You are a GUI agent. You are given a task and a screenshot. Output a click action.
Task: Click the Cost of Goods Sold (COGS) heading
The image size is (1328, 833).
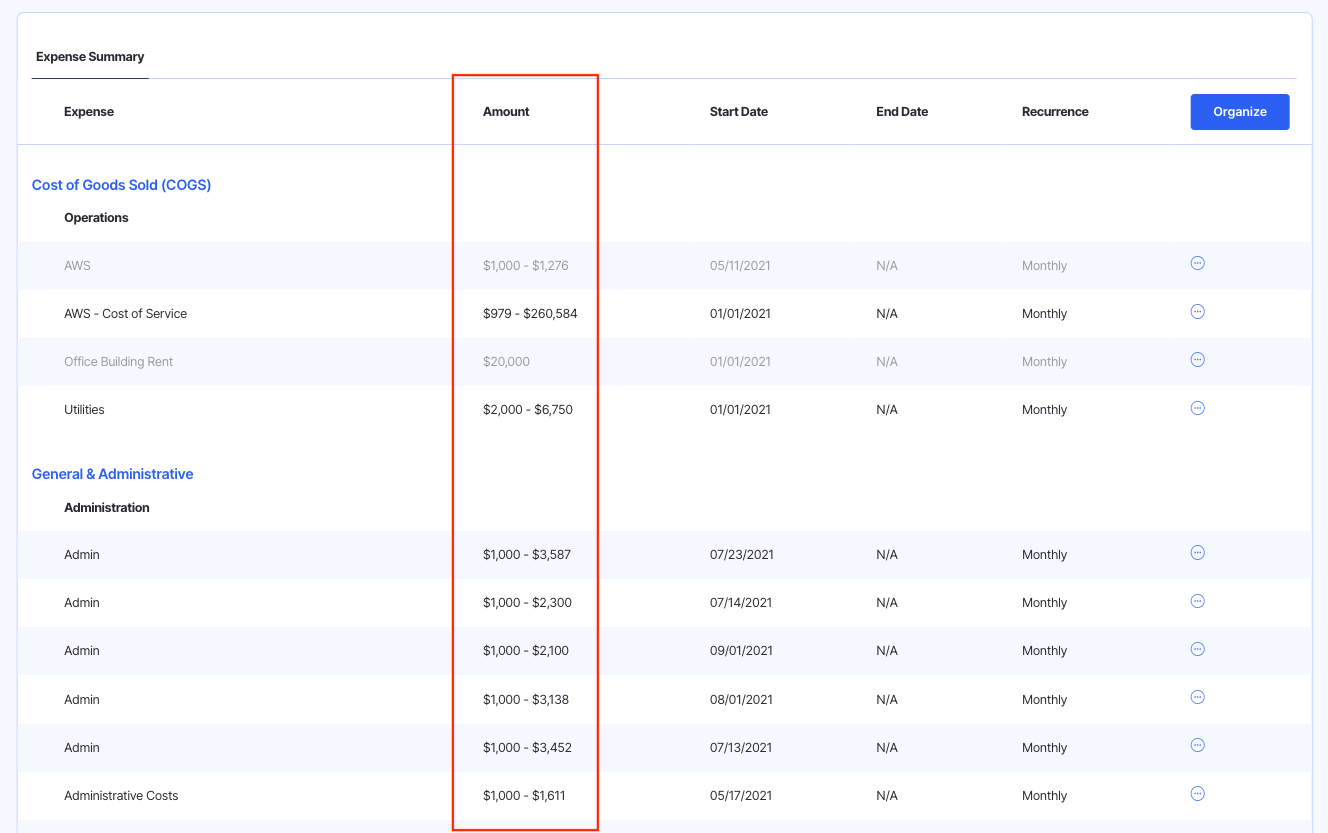[x=121, y=185]
